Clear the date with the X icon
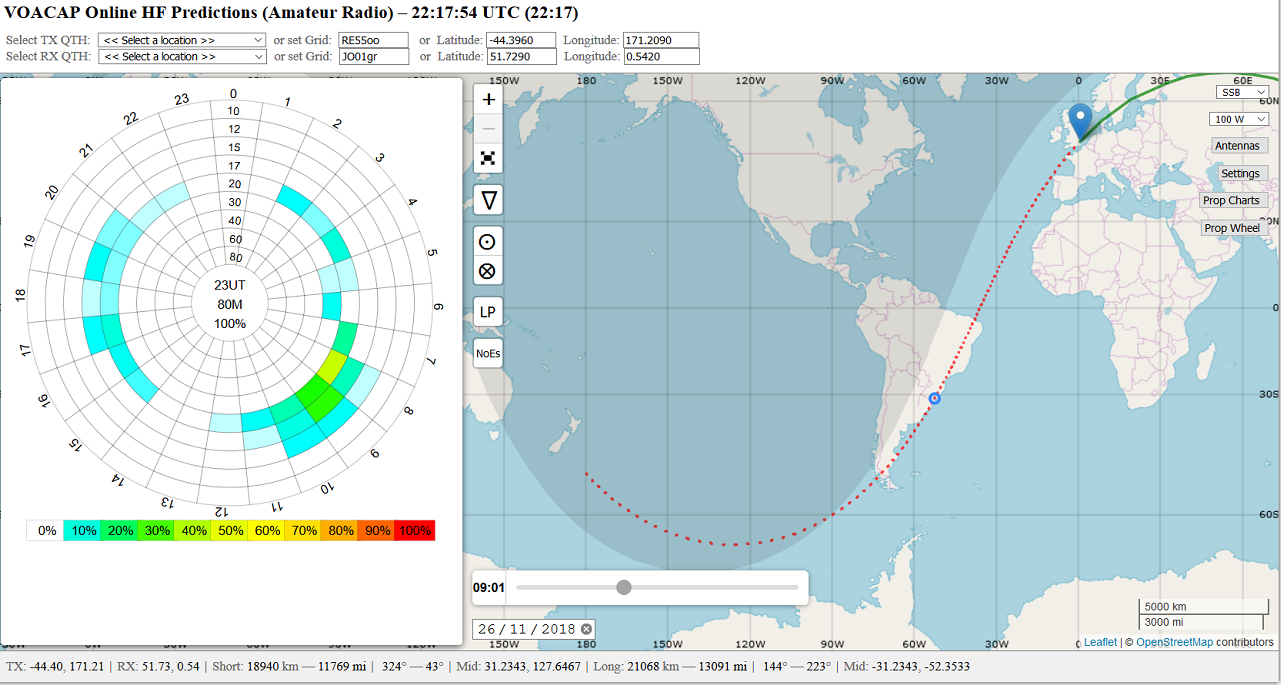1281x685 pixels. pyautogui.click(x=587, y=629)
